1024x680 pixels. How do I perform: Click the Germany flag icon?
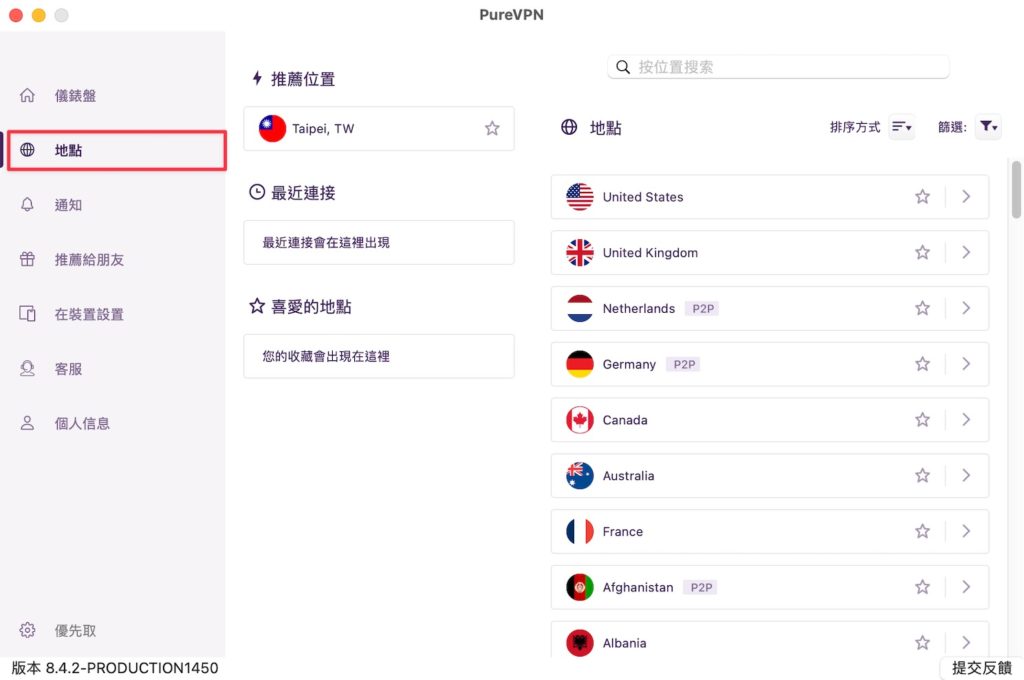point(580,364)
